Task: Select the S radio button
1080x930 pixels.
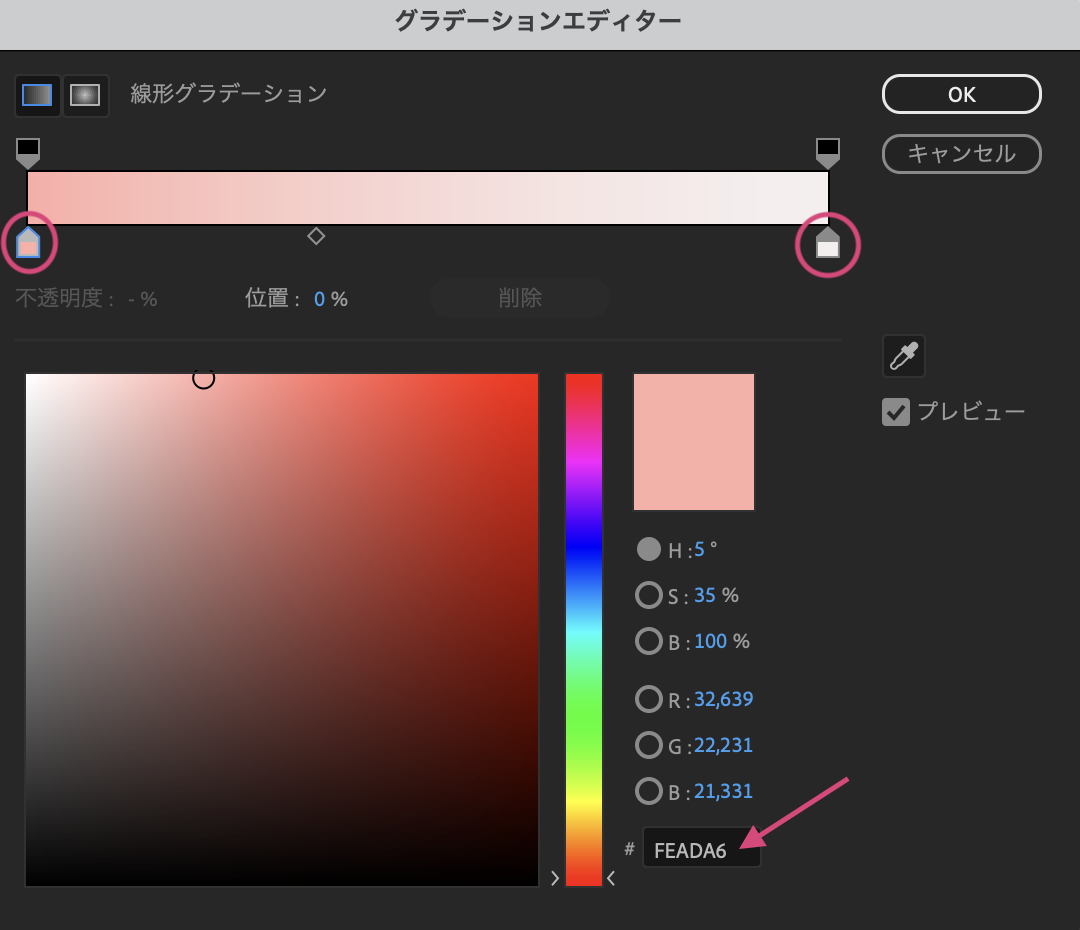Action: 649,594
